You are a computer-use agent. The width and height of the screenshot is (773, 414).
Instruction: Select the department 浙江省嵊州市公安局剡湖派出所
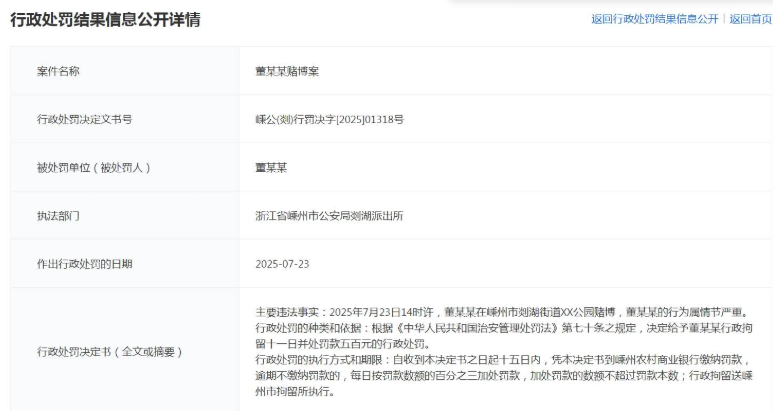tap(329, 215)
